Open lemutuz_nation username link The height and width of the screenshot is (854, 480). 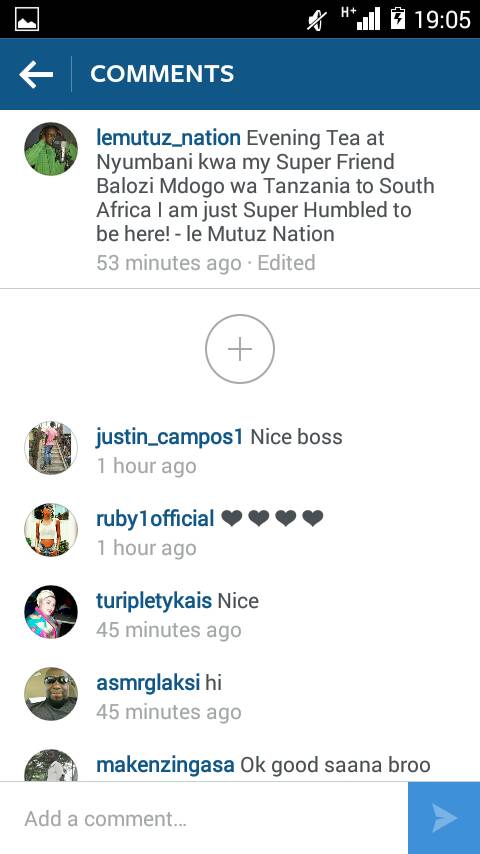(x=168, y=138)
